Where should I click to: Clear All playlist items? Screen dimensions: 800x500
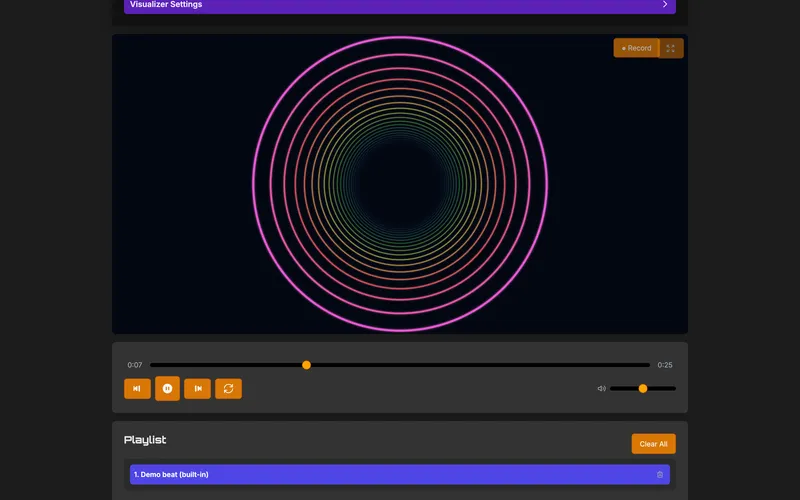pyautogui.click(x=654, y=444)
